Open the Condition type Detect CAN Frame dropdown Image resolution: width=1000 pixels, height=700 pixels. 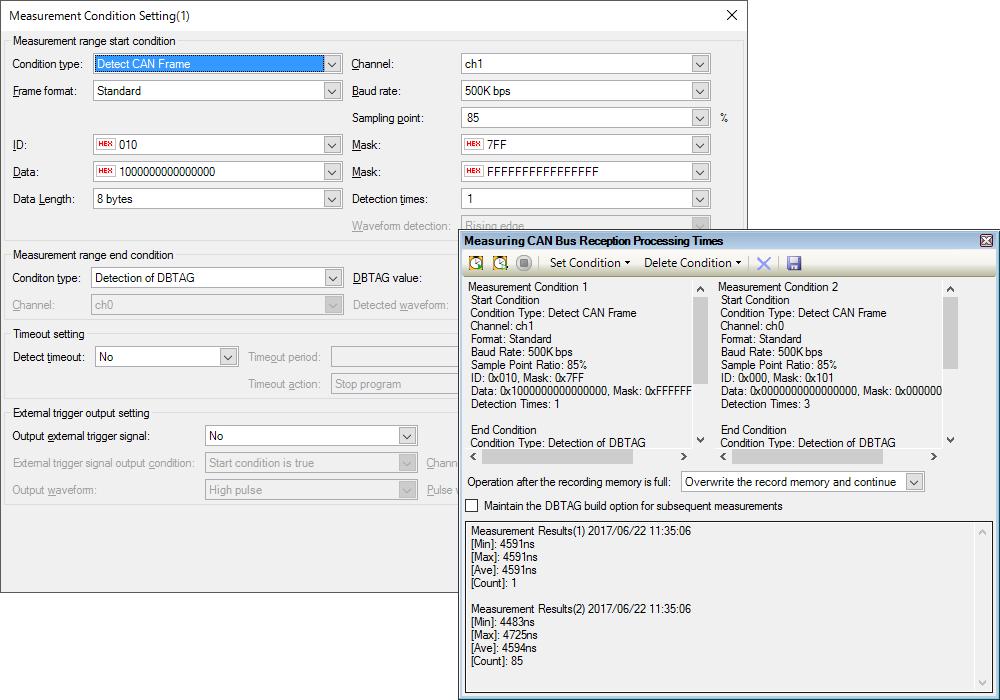click(332, 64)
